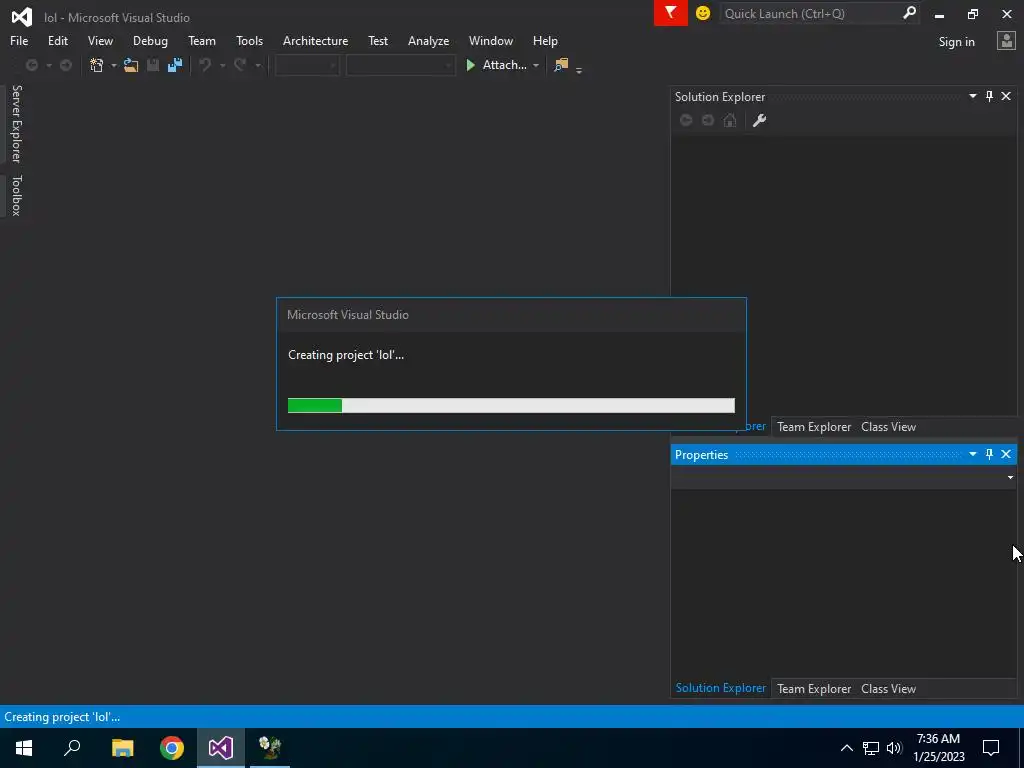1024x768 pixels.
Task: Open Windows taskbar search
Action: [x=72, y=748]
